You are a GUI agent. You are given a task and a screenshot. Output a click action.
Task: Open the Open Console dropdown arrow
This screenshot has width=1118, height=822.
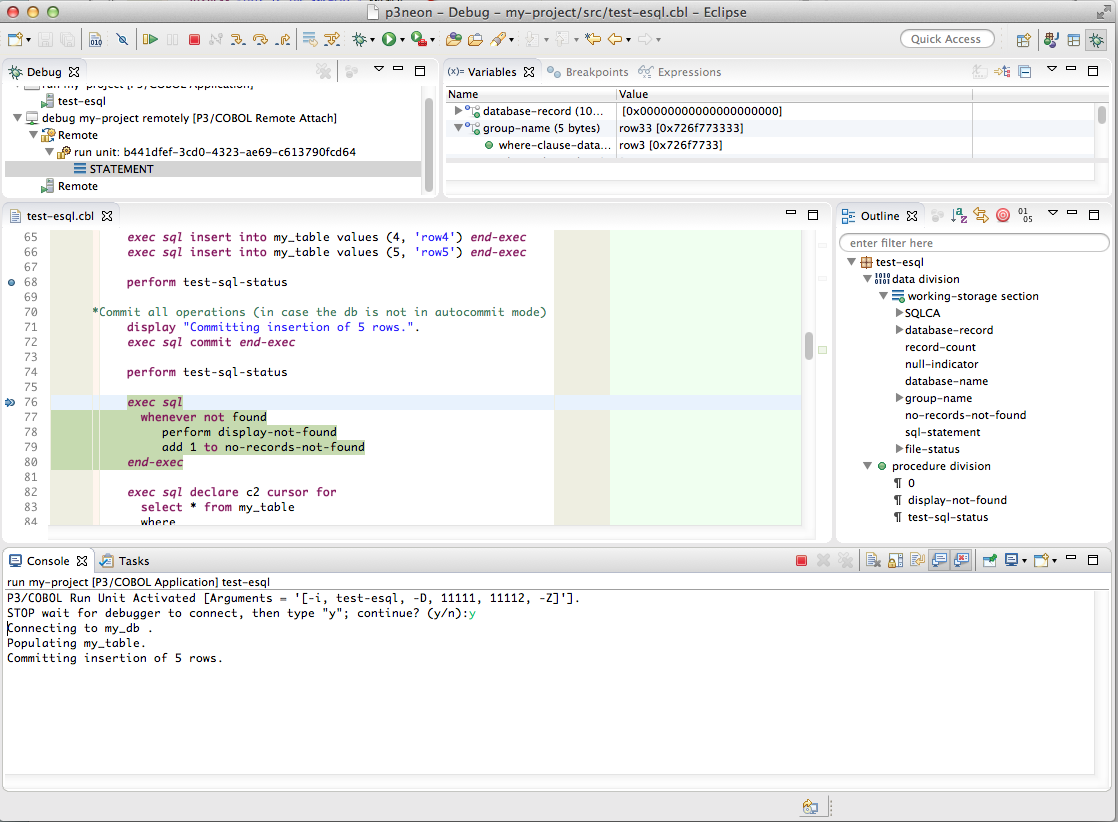[1055, 561]
